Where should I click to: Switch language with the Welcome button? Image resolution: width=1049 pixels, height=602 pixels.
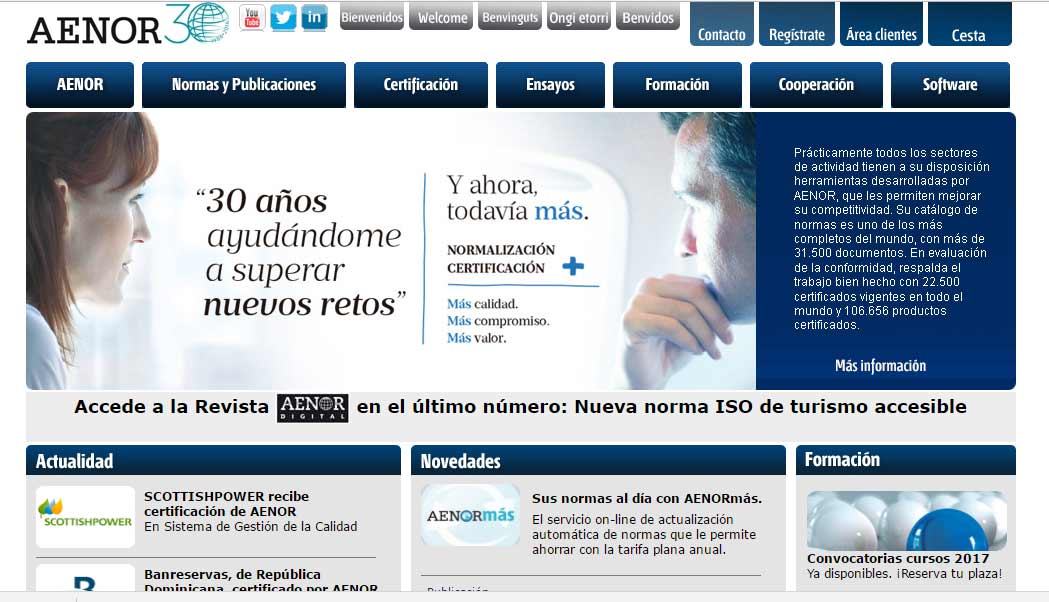[x=442, y=17]
